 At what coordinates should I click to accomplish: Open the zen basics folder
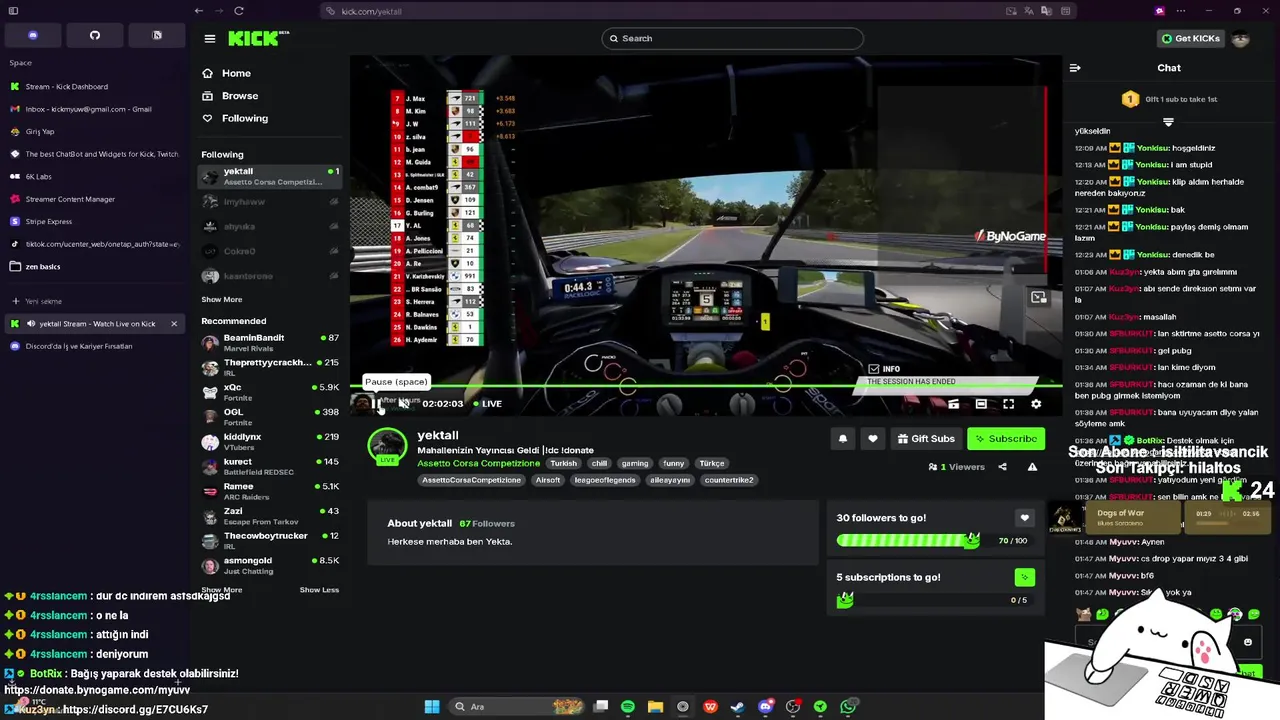(95, 267)
